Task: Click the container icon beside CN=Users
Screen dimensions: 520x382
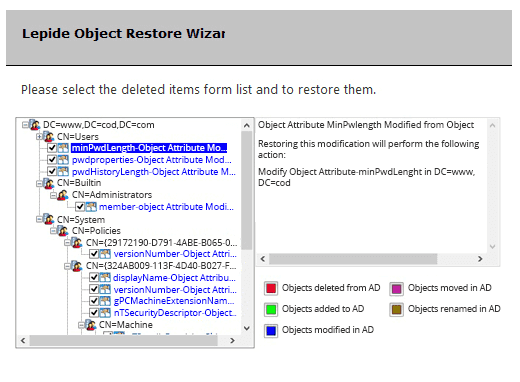Action: tap(49, 137)
